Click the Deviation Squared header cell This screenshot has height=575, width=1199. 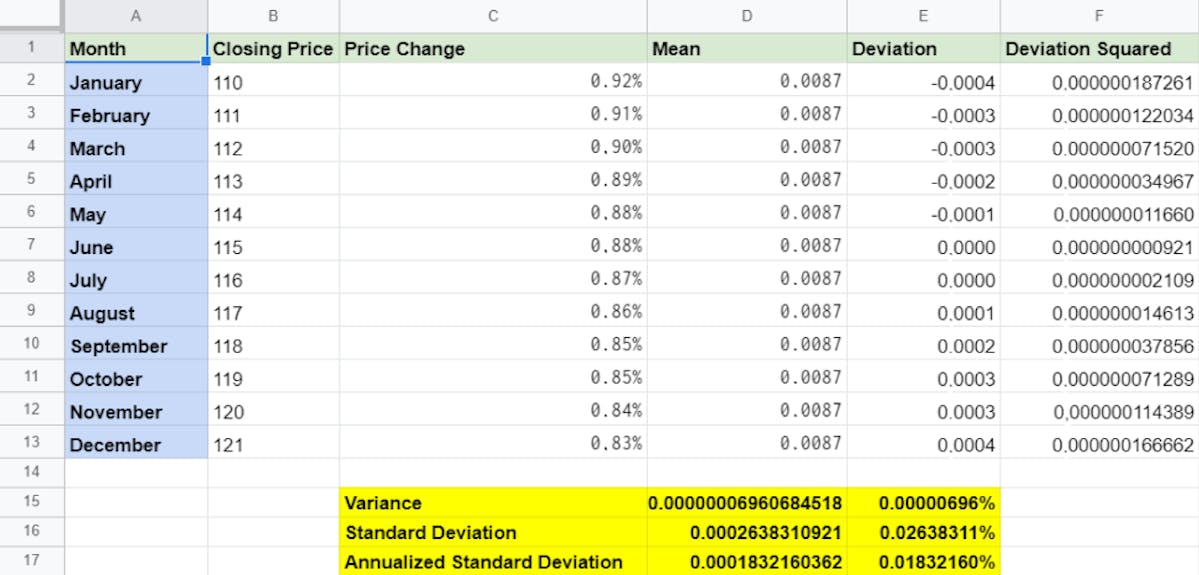pyautogui.click(x=1100, y=48)
